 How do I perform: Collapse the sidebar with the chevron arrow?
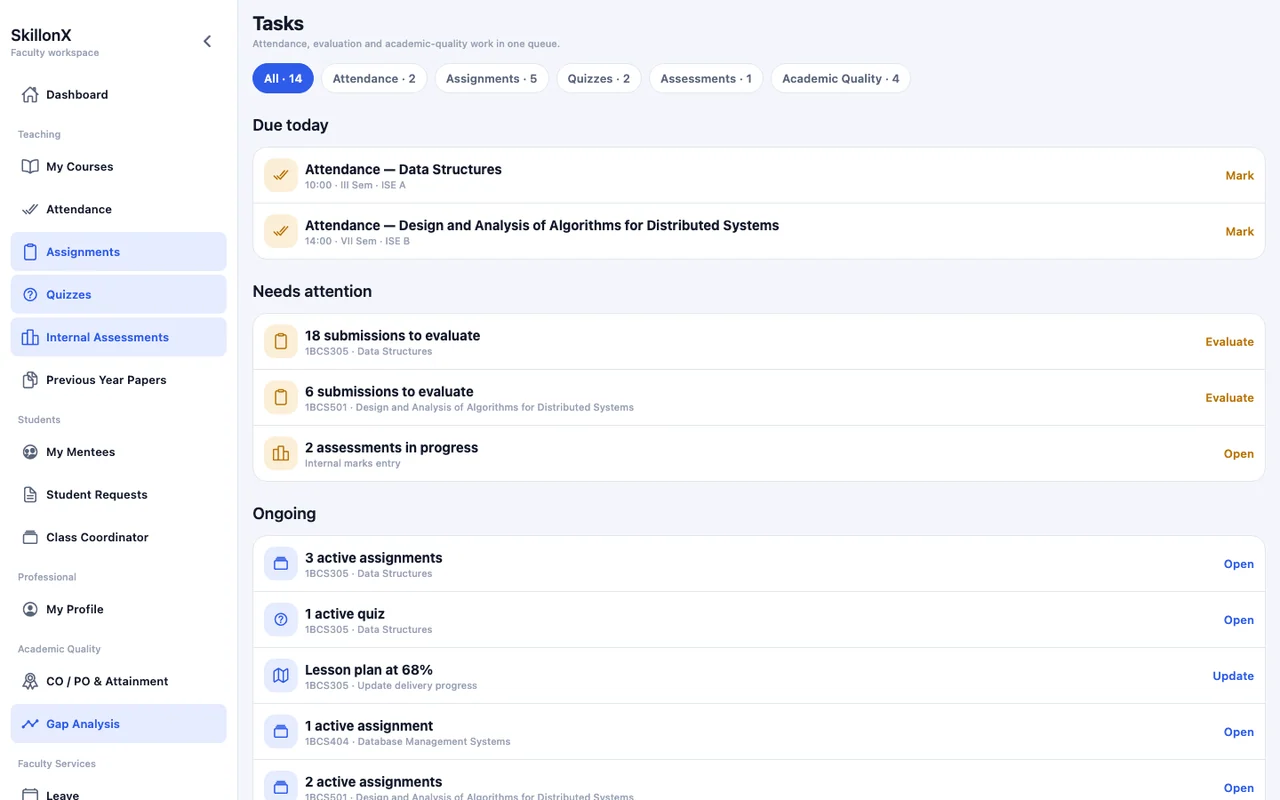[207, 41]
